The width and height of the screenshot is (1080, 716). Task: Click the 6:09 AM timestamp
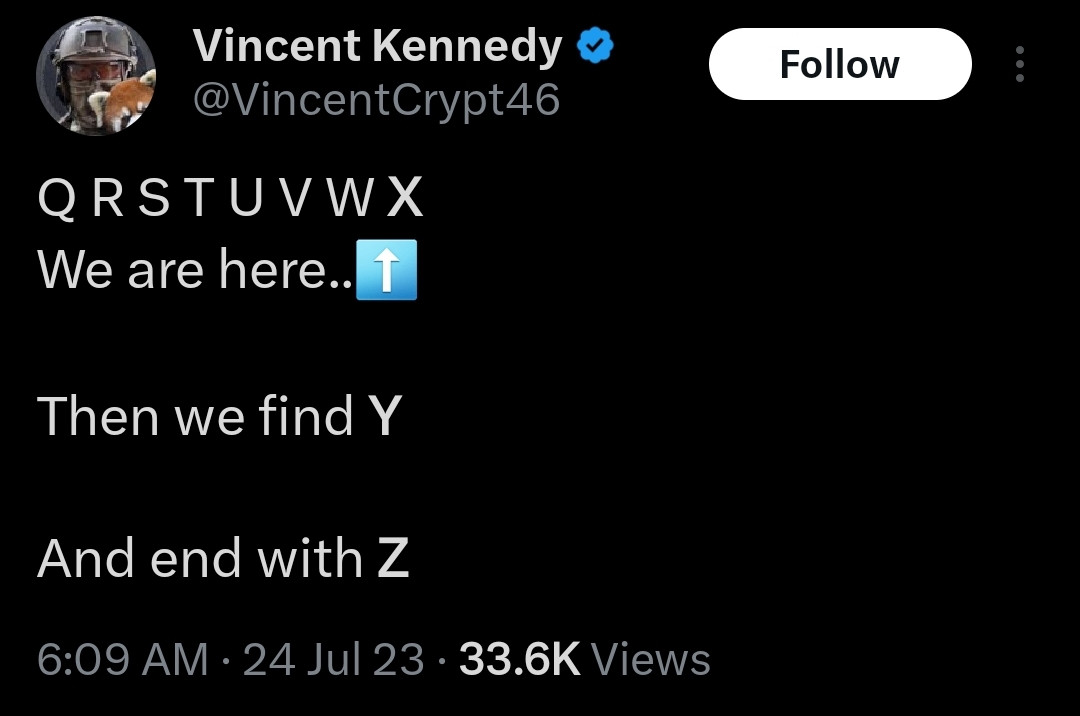122,660
